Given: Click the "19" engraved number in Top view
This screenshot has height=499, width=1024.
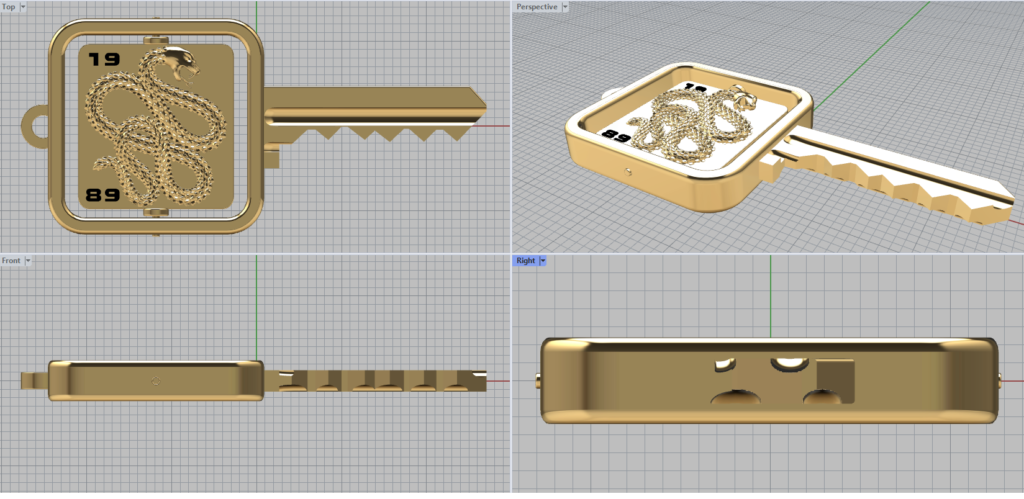Looking at the screenshot, I should [103, 59].
